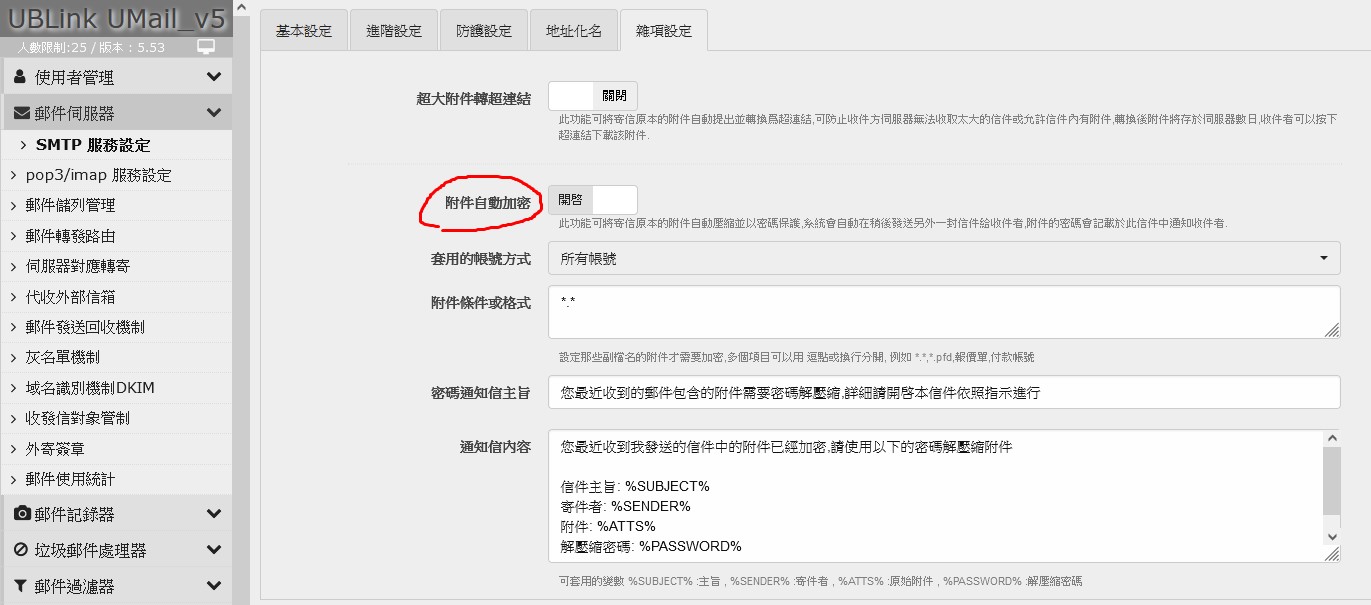Switch to the 防護設定 tab
Viewport: 1371px width, 605px height.
[x=484, y=31]
